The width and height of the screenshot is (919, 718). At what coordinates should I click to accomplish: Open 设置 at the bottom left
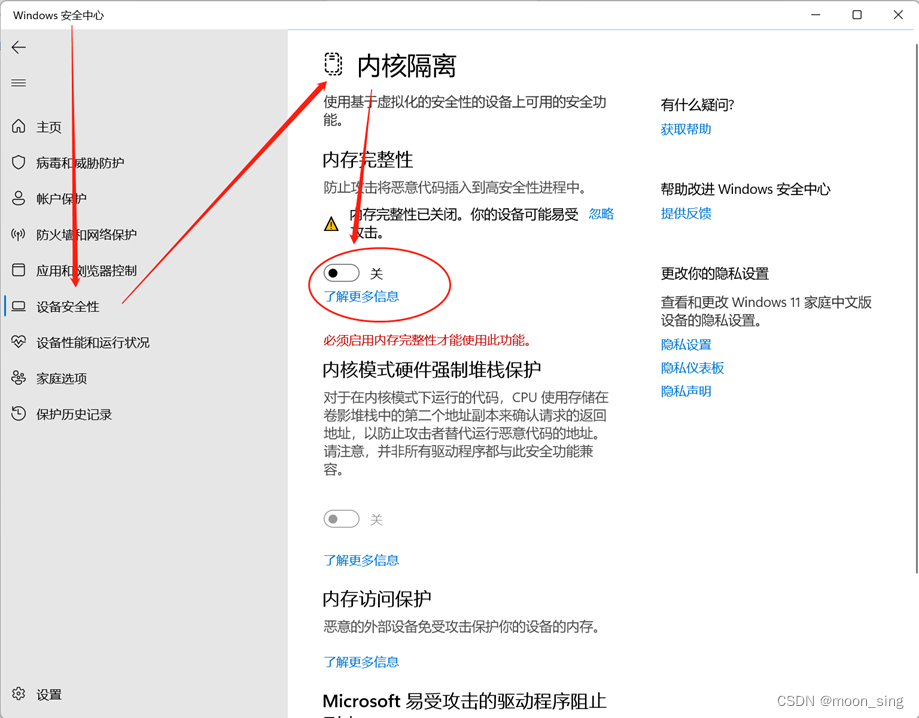47,693
